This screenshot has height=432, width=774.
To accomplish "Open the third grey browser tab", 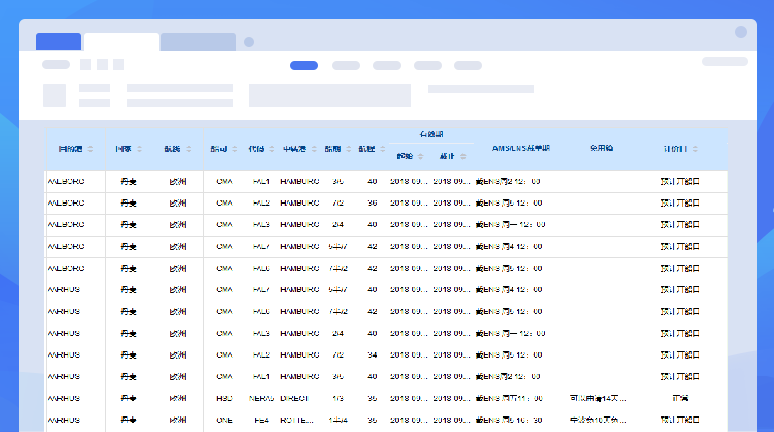I will (198, 41).
